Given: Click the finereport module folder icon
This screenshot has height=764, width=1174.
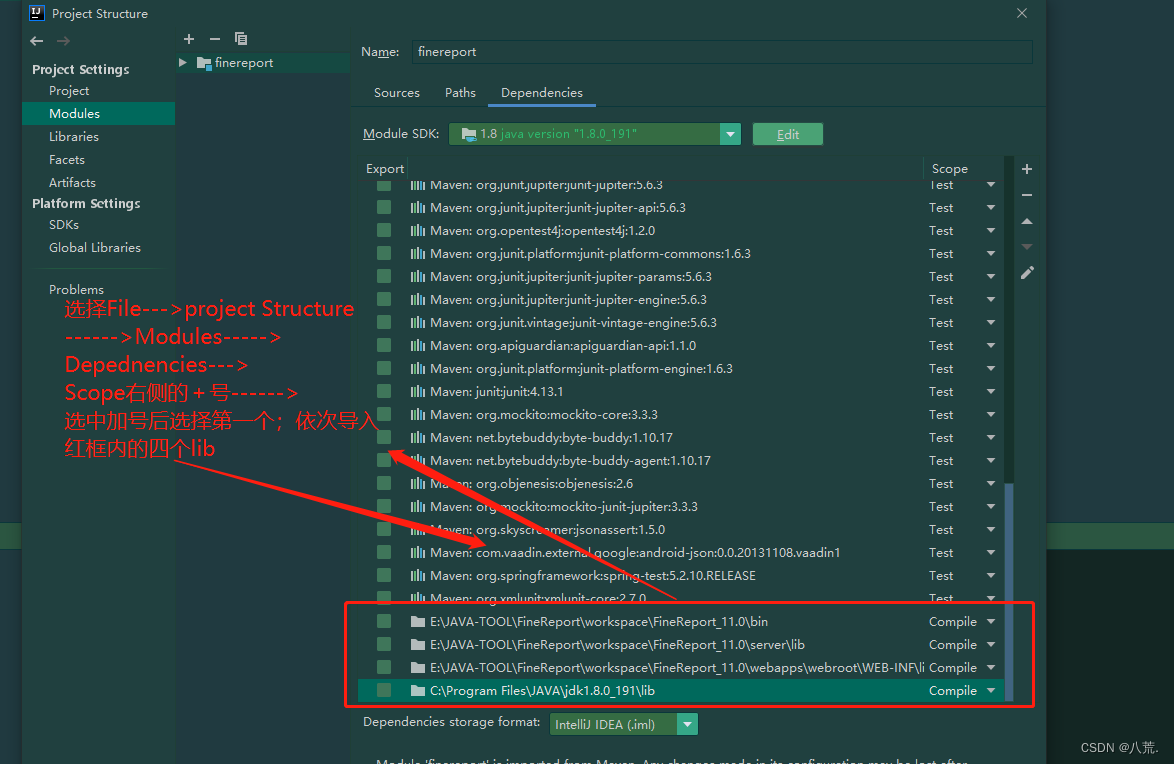Looking at the screenshot, I should [204, 63].
